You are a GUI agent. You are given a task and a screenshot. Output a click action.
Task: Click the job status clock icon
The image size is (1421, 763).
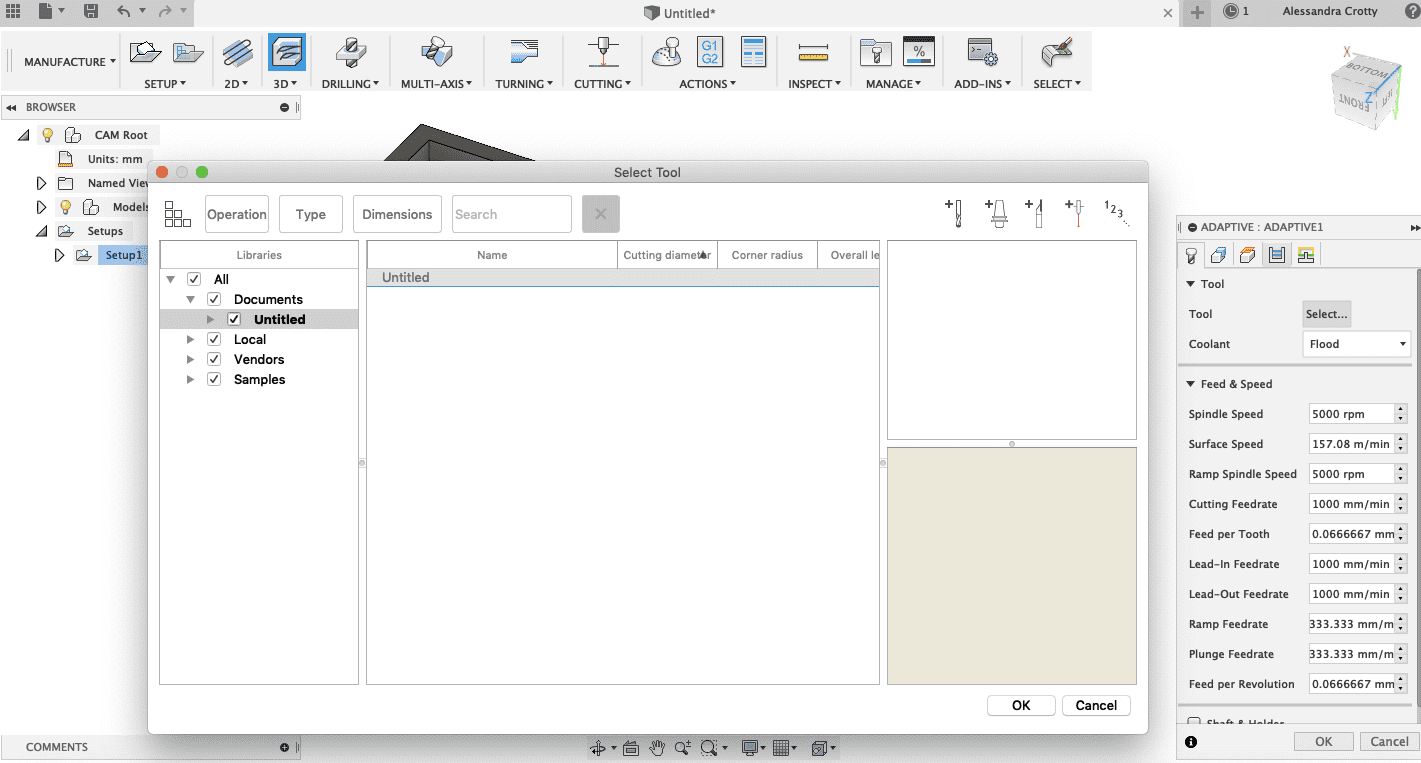[1231, 11]
